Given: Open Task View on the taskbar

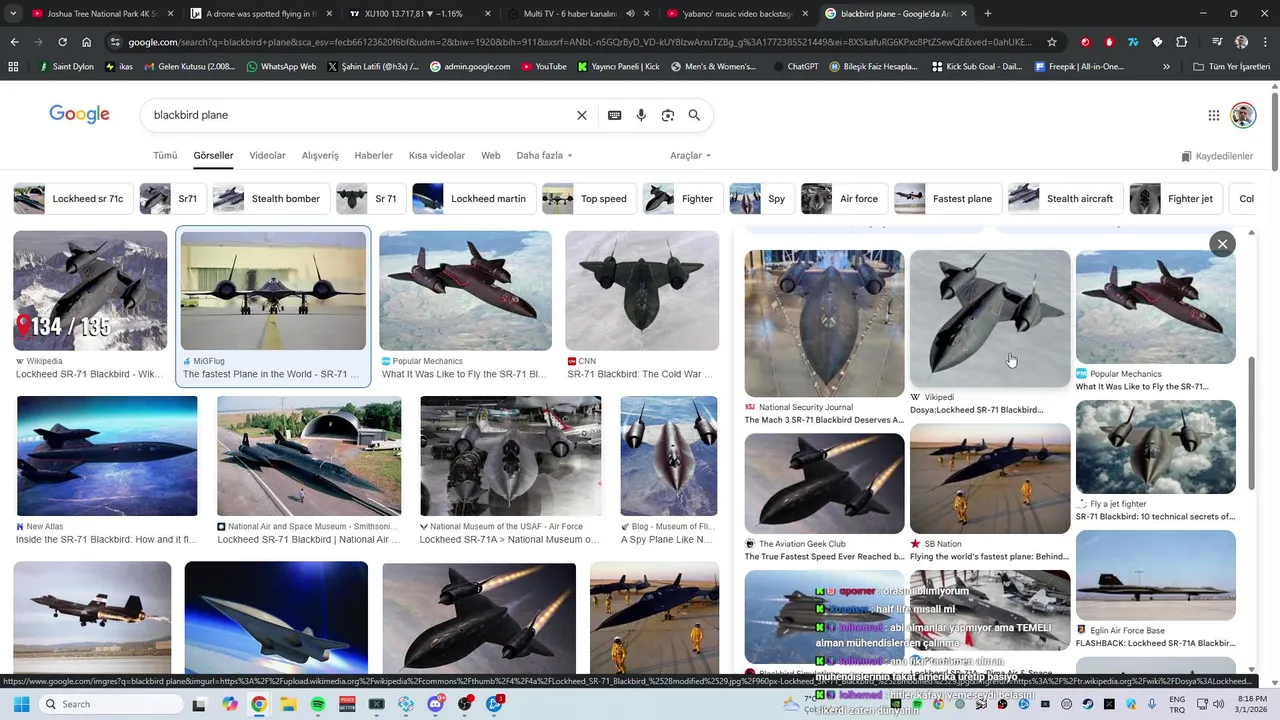Looking at the screenshot, I should coord(199,704).
